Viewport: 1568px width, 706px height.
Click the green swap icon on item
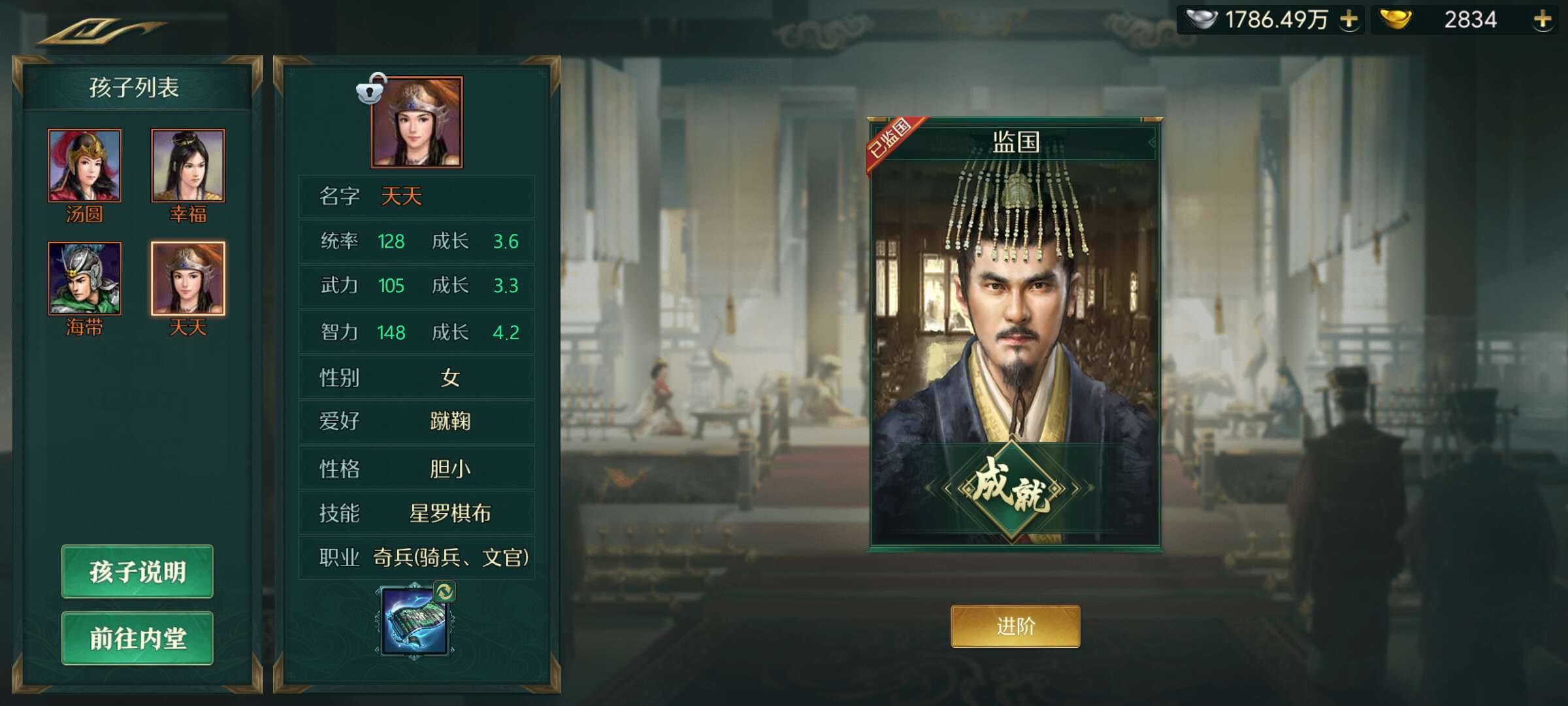[444, 592]
